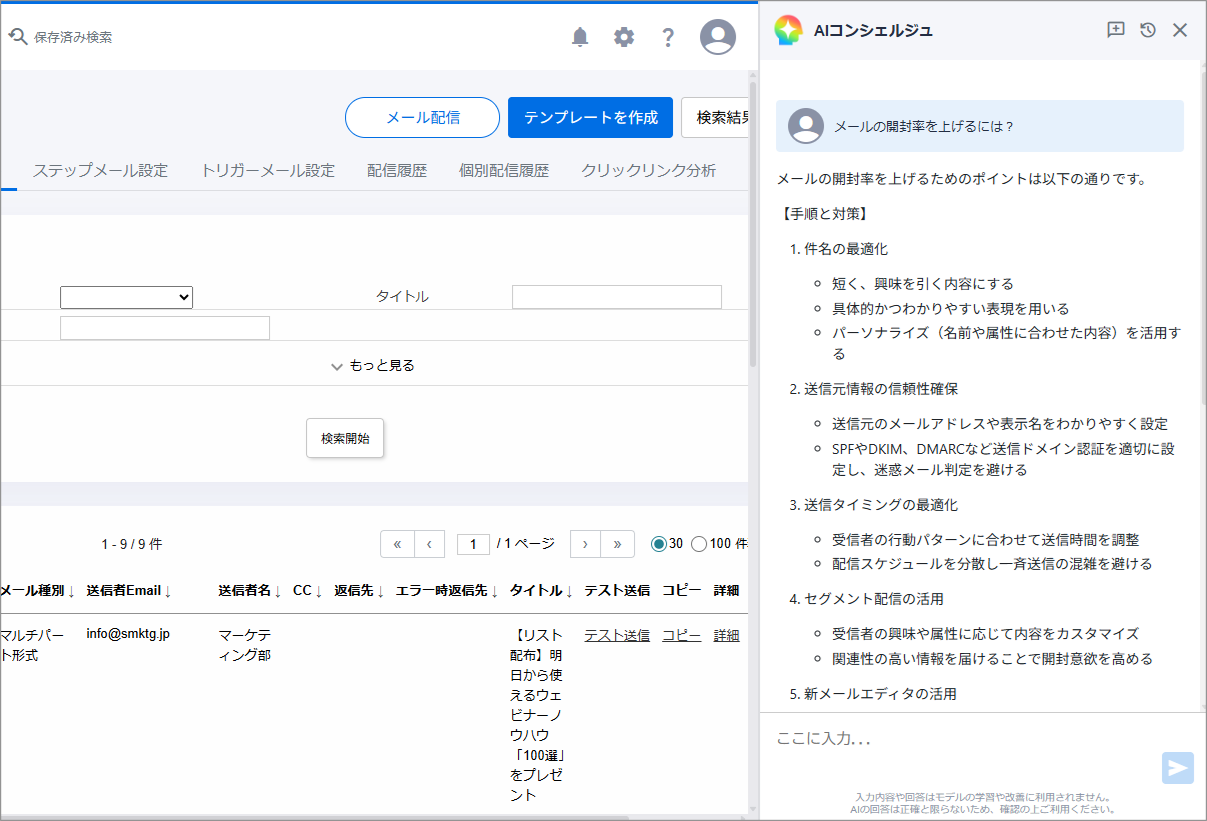The height and width of the screenshot is (821, 1207).
Task: Select 30 items per page
Action: pyautogui.click(x=658, y=544)
